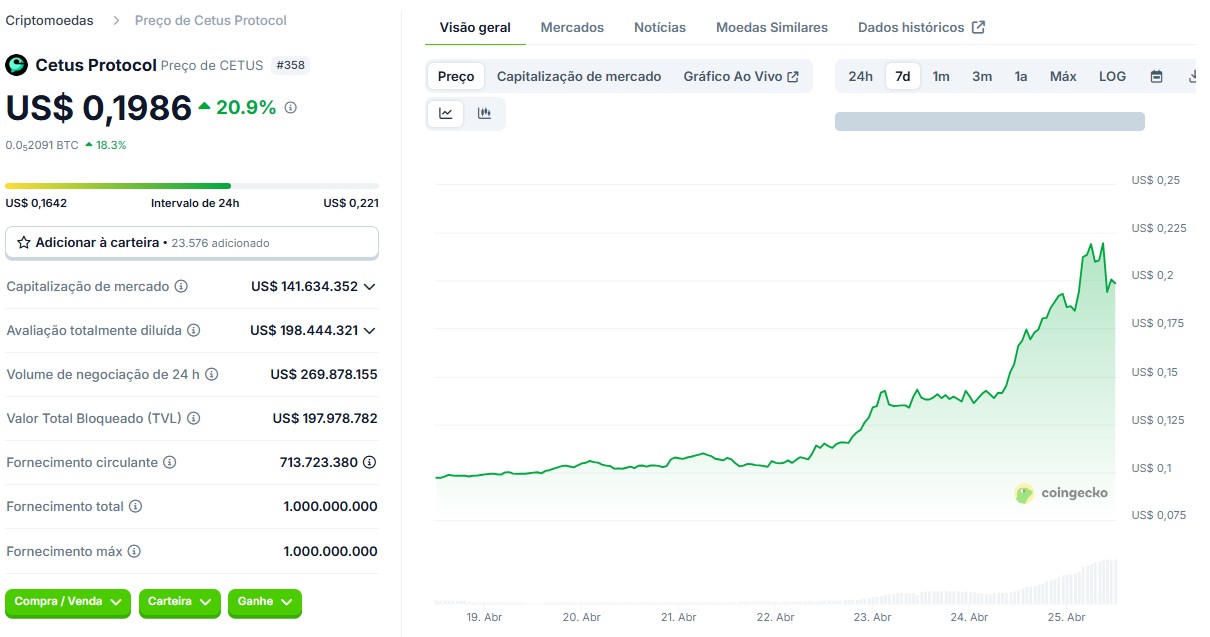Select the Máx time range
The width and height of the screenshot is (1210, 637).
pos(1063,76)
